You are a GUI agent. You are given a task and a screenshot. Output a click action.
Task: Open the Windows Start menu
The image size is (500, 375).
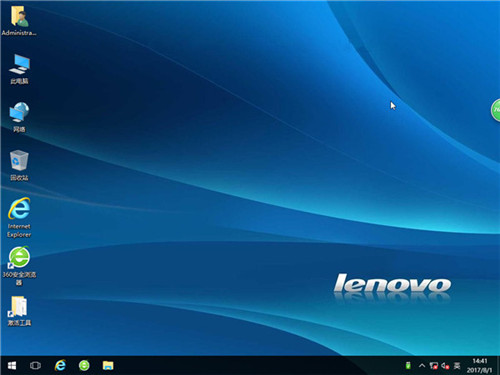[x=12, y=366]
